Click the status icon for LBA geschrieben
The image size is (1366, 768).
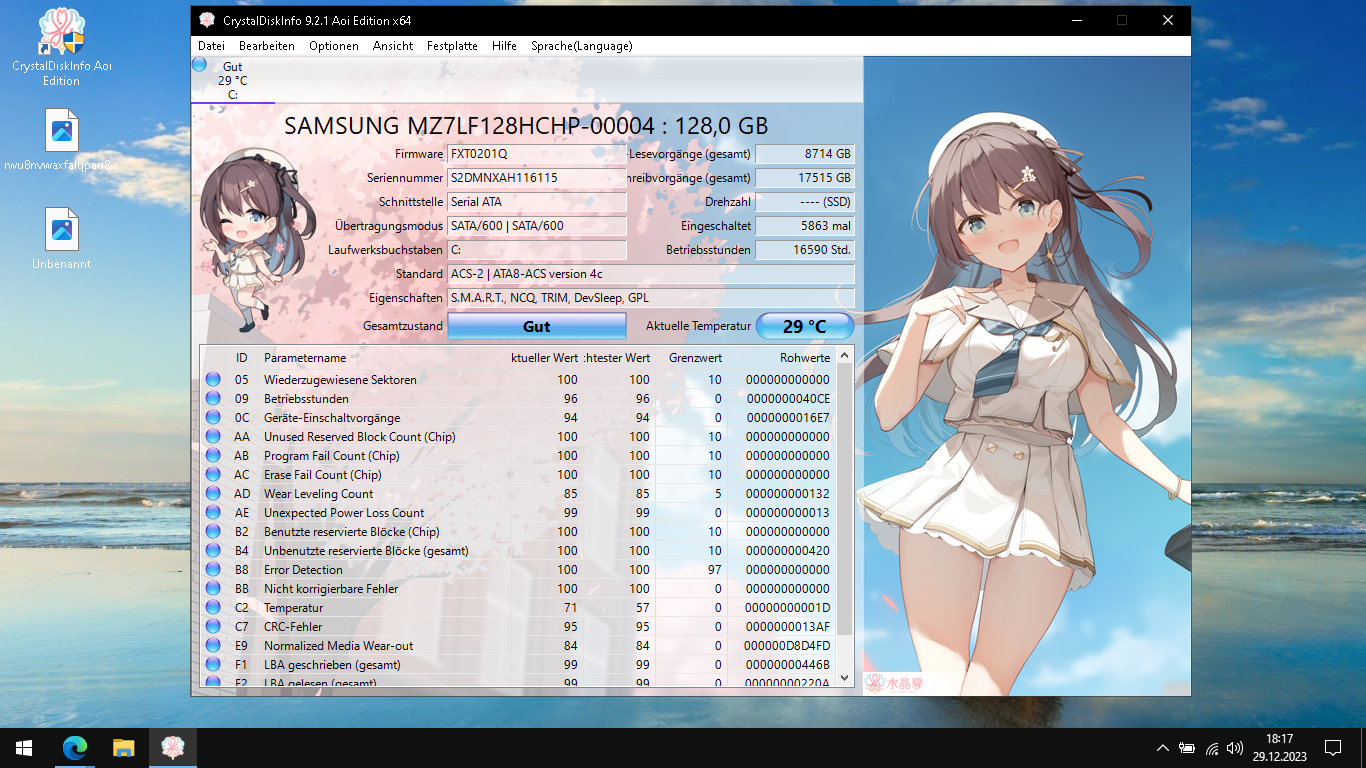point(213,665)
